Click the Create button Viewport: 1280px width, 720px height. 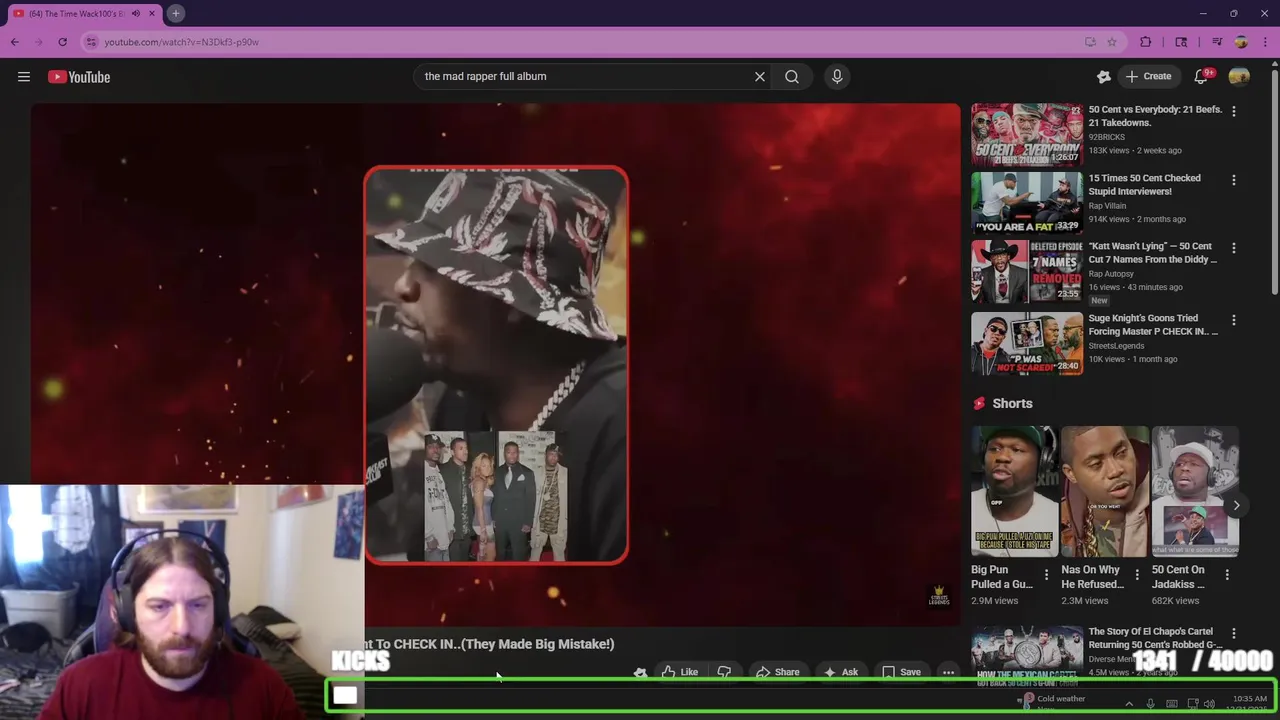pos(1148,76)
